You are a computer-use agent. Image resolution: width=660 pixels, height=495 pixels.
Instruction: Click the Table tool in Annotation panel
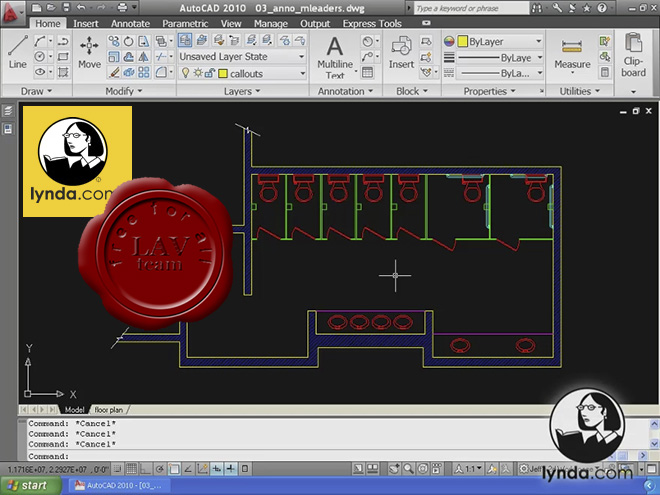click(x=367, y=72)
